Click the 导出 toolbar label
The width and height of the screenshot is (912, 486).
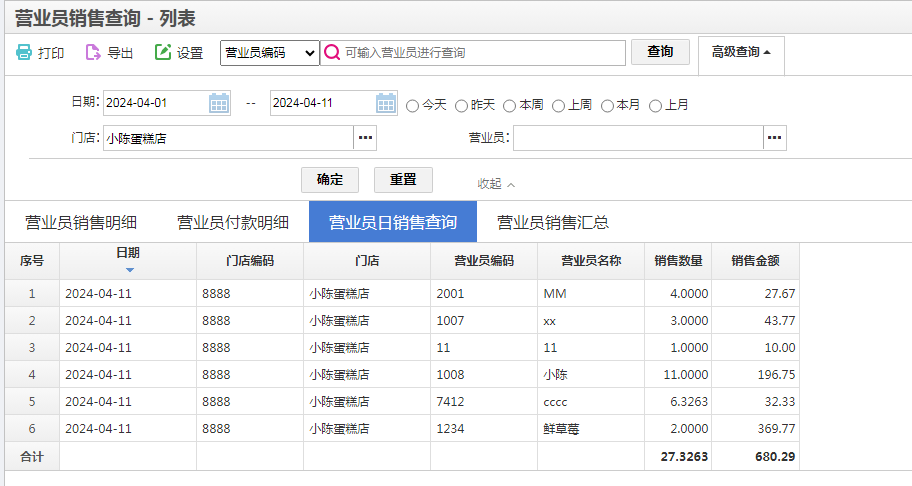[120, 53]
